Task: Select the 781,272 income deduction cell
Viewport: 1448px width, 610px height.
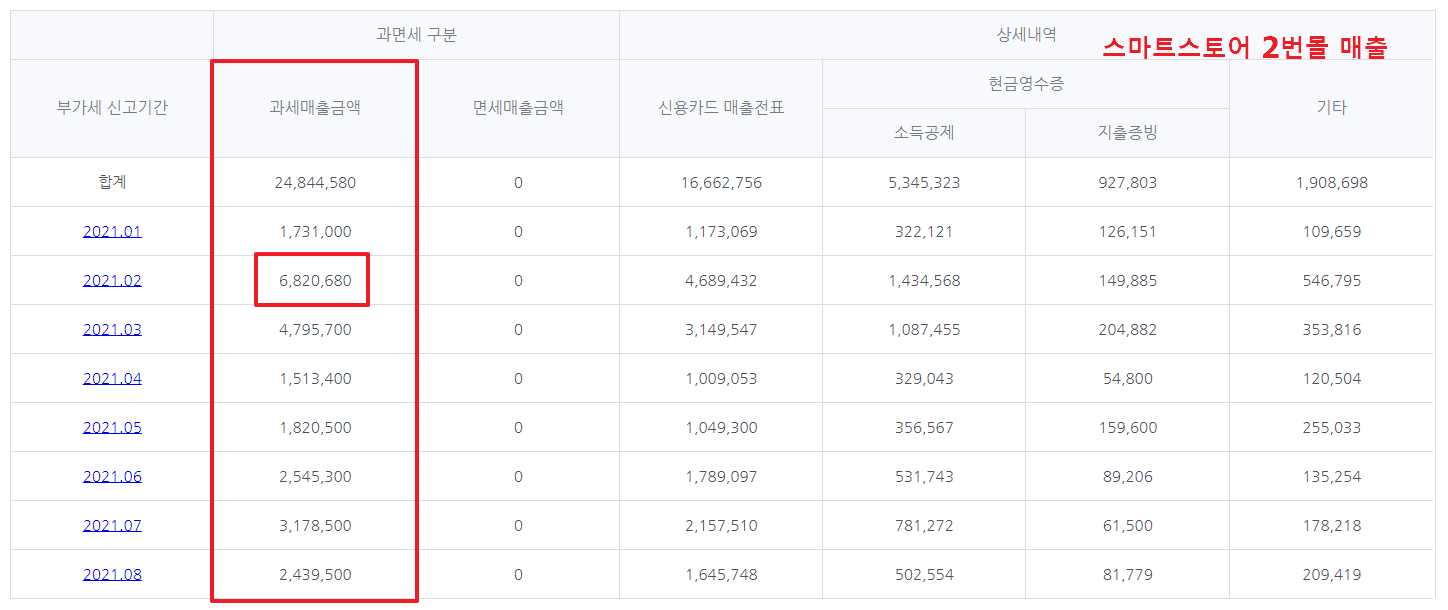Action: [x=924, y=526]
